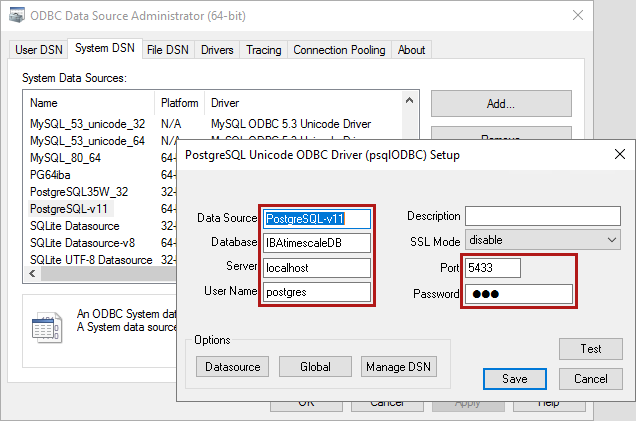The height and width of the screenshot is (421, 636).
Task: Click the horizontal scroll-left arrow
Action: (x=32, y=274)
